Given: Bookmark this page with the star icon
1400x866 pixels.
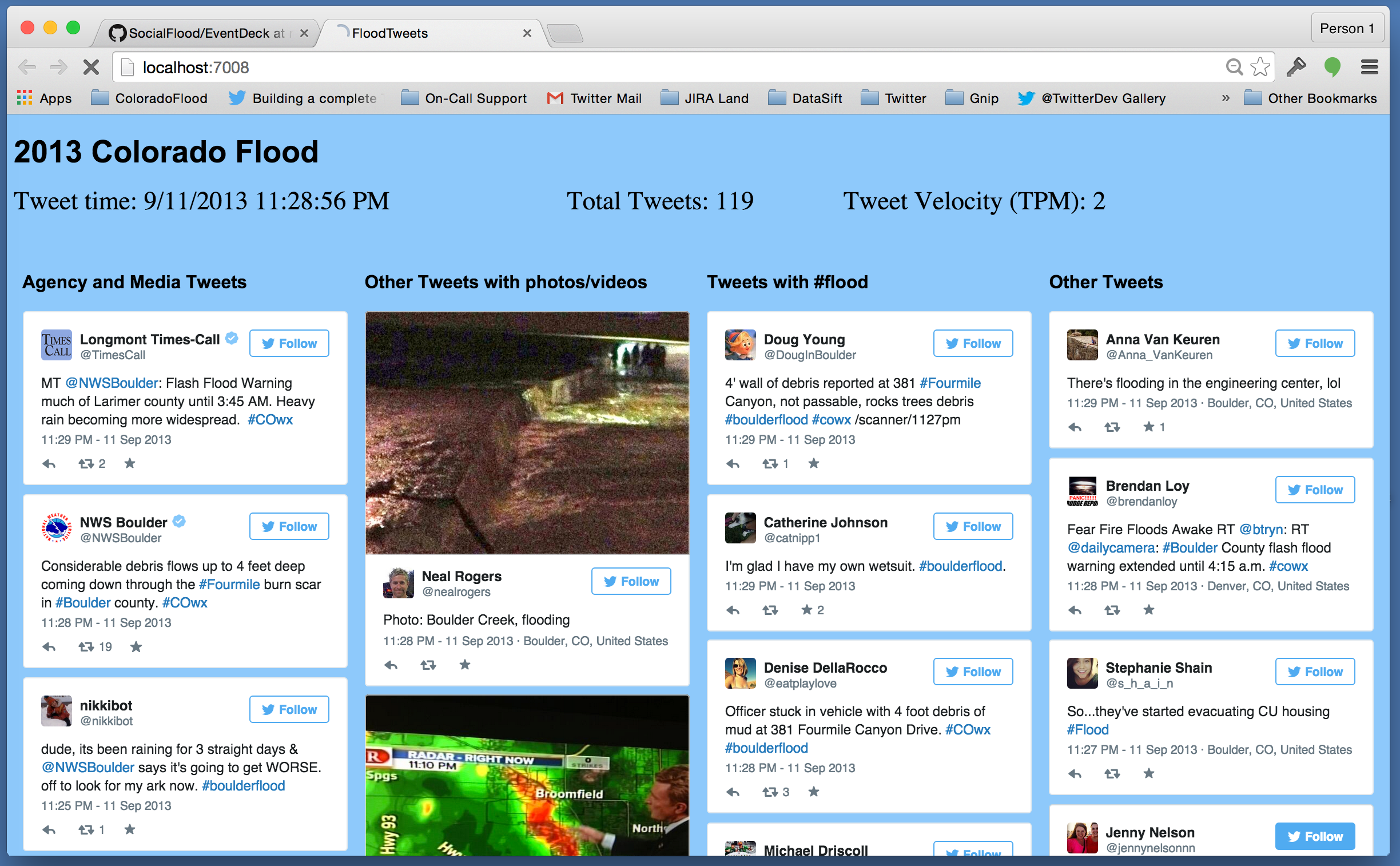Looking at the screenshot, I should (x=1260, y=67).
